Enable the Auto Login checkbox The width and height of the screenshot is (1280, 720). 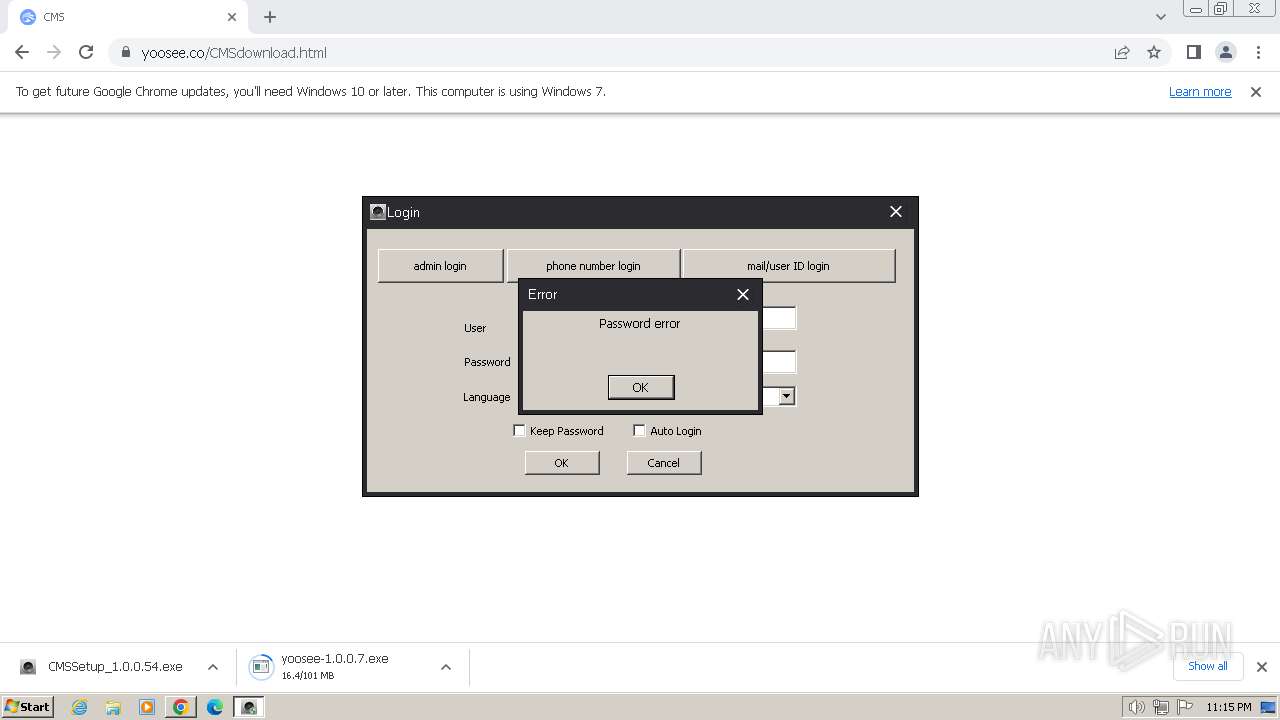pyautogui.click(x=639, y=431)
